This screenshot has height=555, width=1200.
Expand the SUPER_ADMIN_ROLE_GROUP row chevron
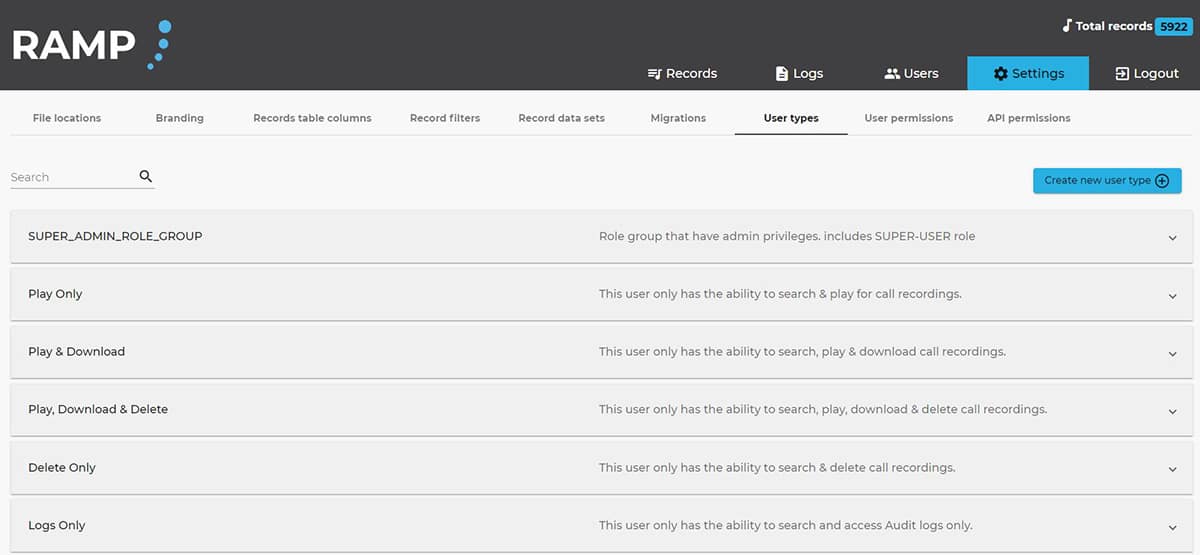(1172, 237)
